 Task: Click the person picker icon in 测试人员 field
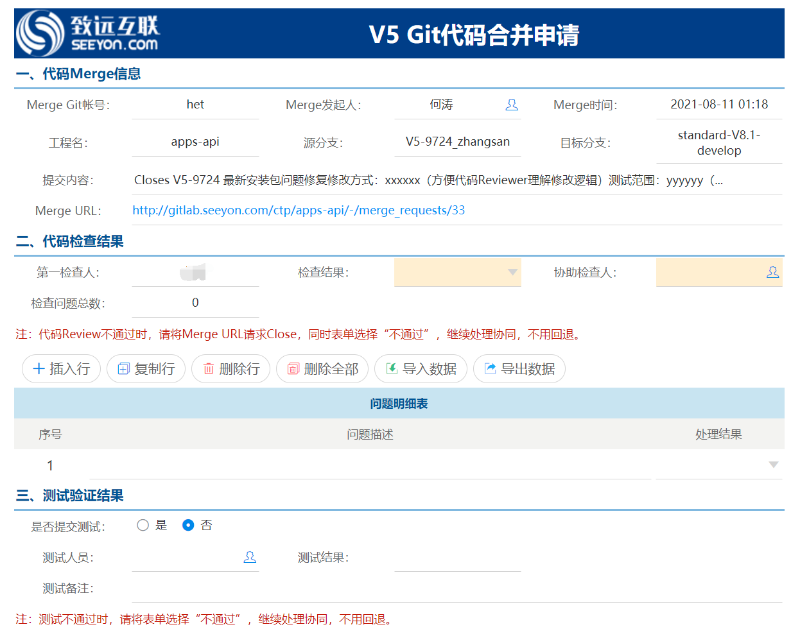(x=249, y=558)
